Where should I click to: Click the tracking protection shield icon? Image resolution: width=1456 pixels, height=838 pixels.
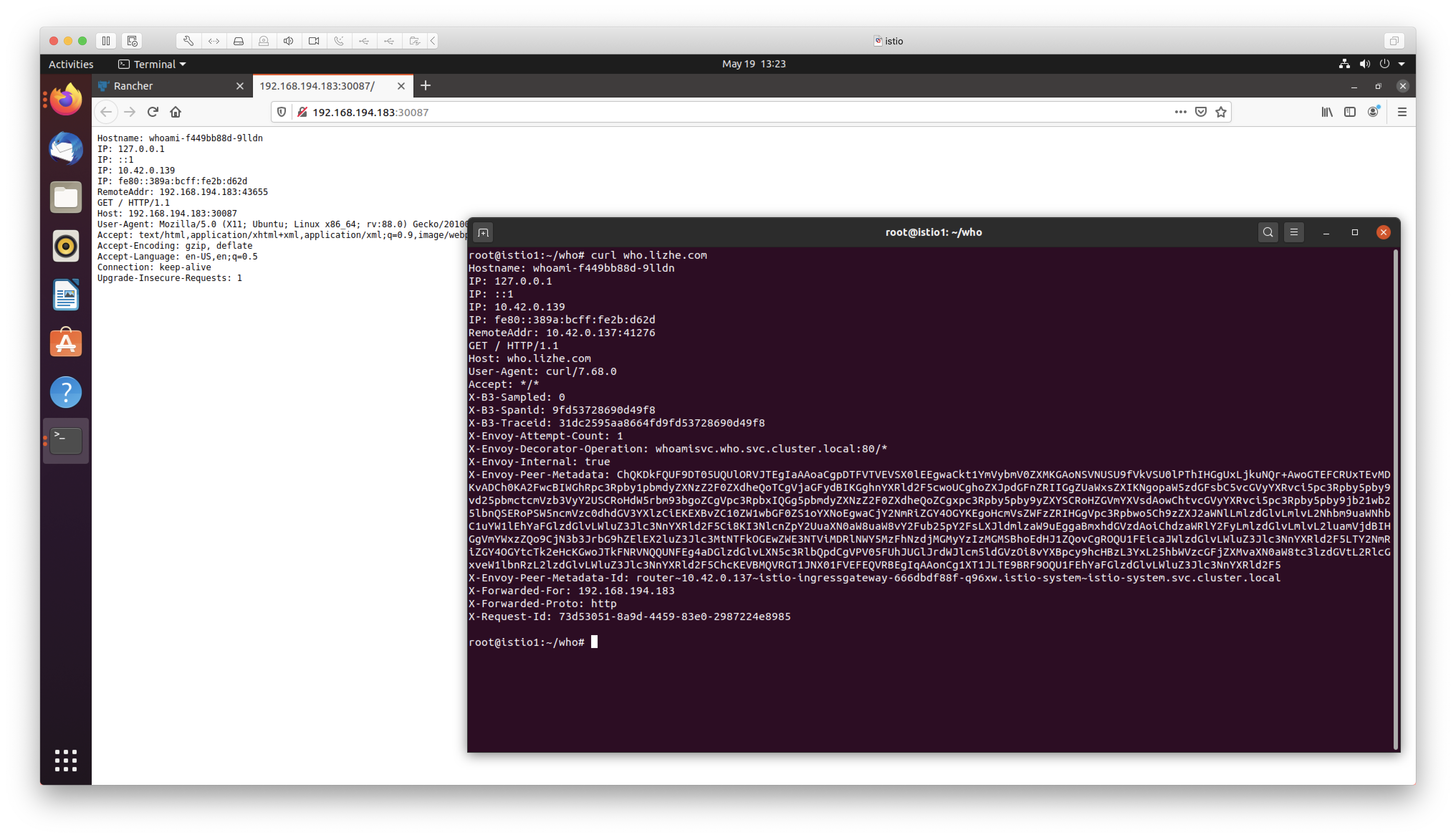pos(281,112)
